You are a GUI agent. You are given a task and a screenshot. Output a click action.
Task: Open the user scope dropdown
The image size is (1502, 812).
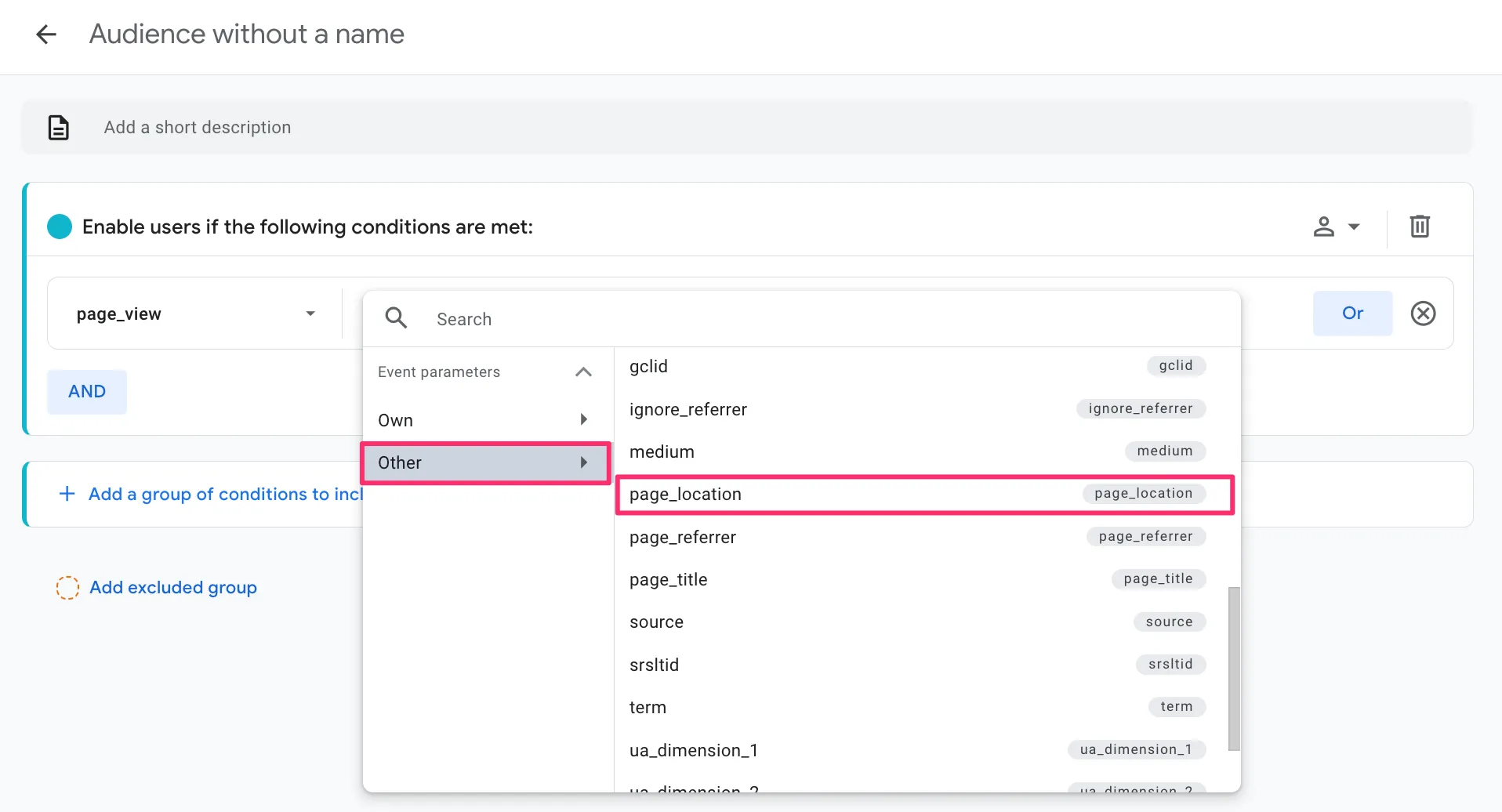tap(1336, 227)
